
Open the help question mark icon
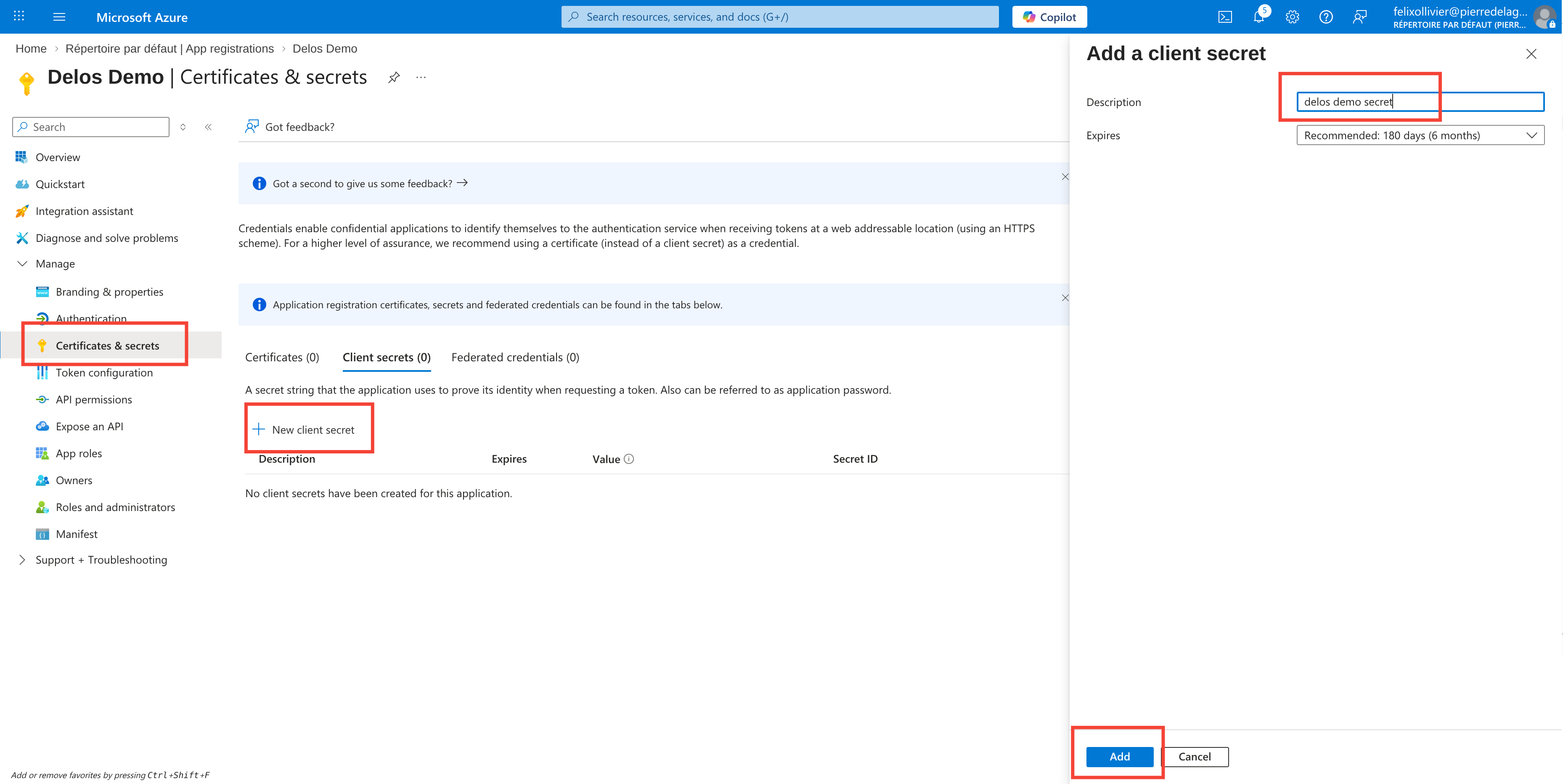pos(1326,17)
